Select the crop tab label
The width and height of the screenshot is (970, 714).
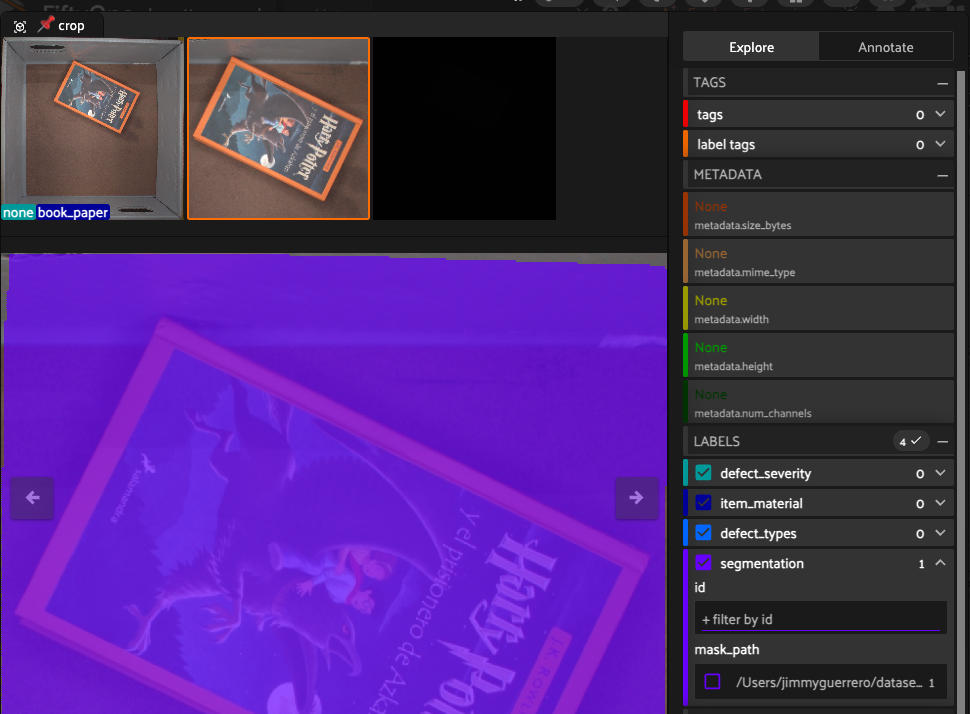[x=71, y=26]
